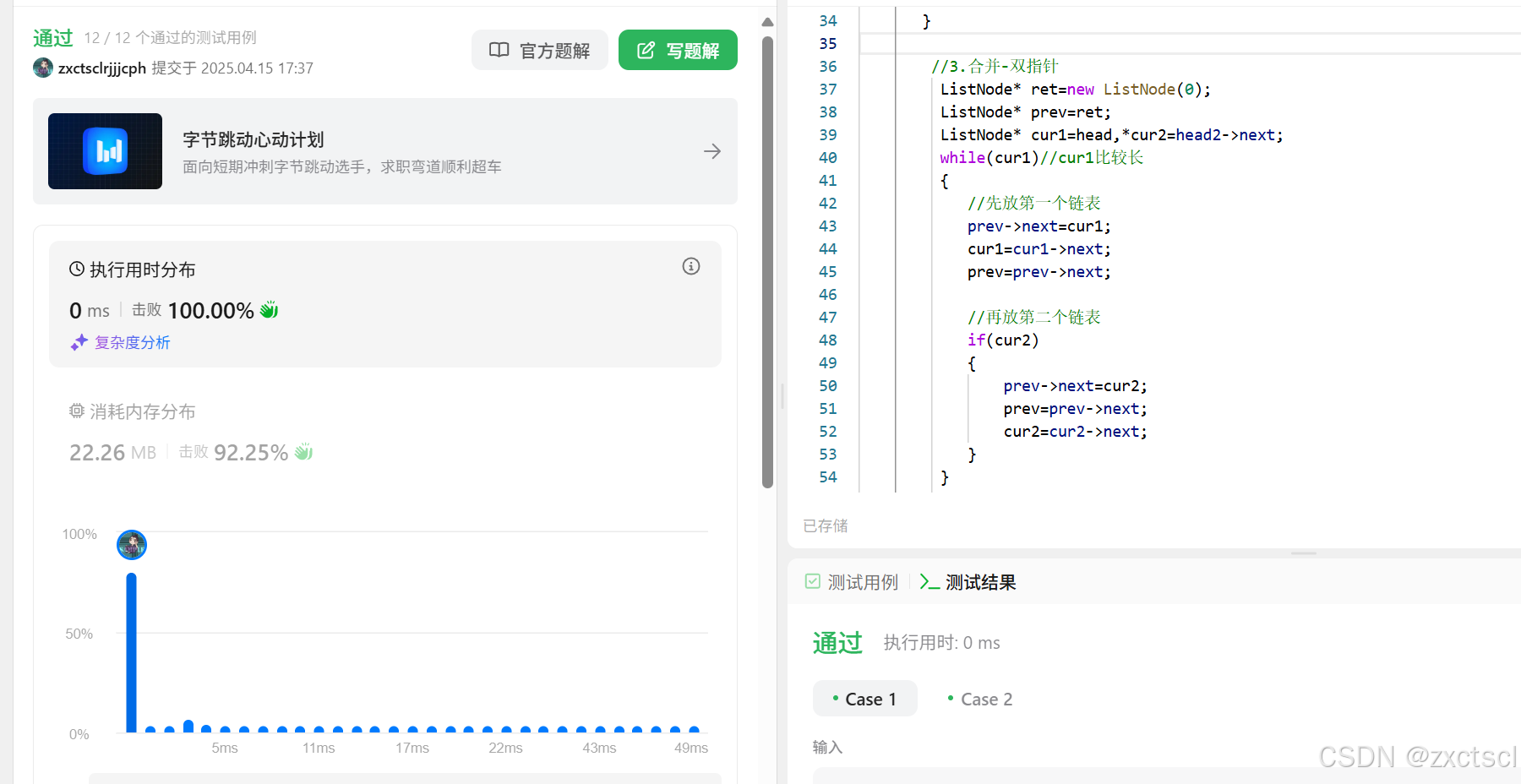Viewport: 1521px width, 784px height.
Task: Click clapping hands icon after 92.25%
Action: [x=303, y=452]
